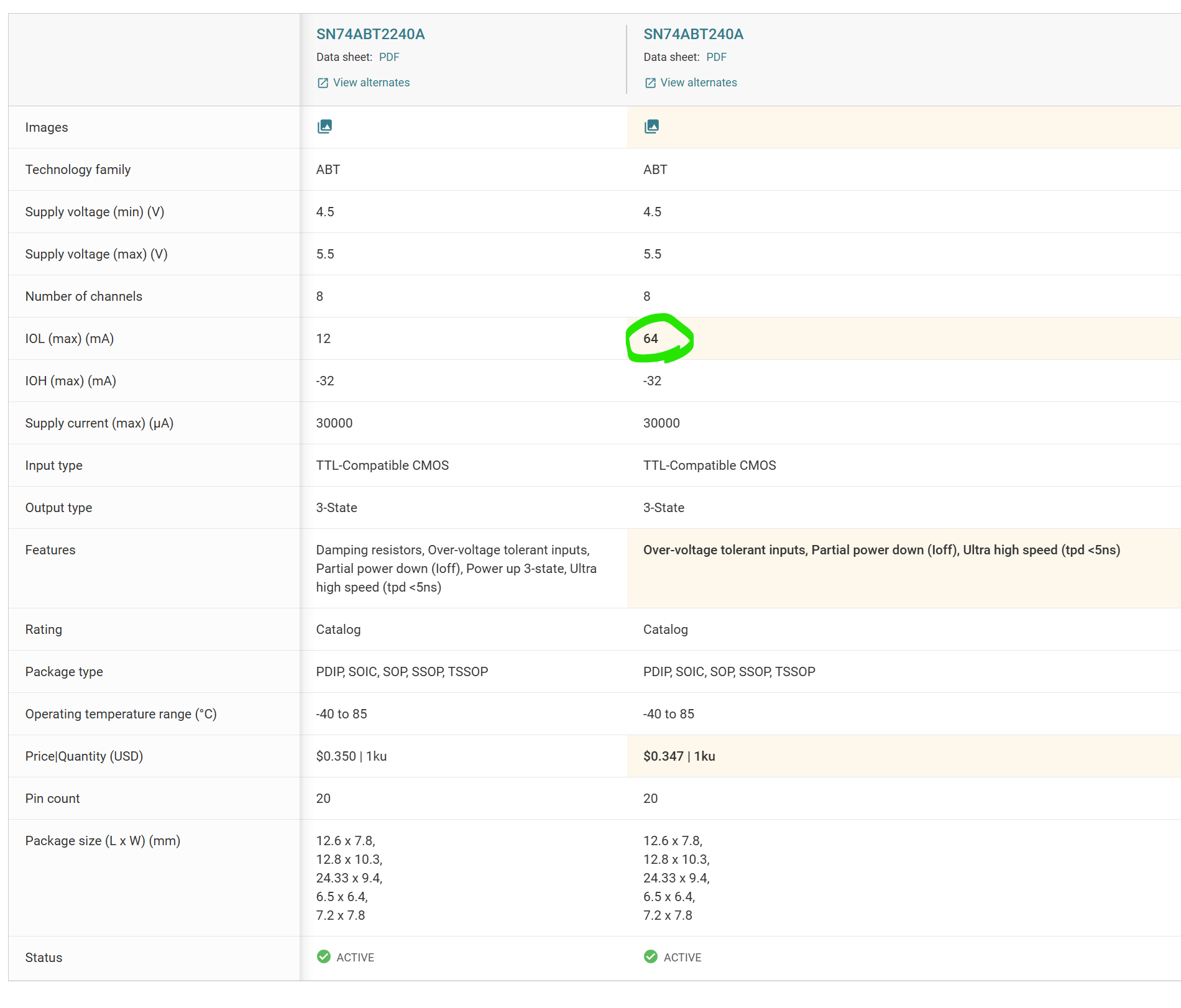
Task: Click the ACTIVE status text for SN74ABT2240A
Action: [356, 958]
